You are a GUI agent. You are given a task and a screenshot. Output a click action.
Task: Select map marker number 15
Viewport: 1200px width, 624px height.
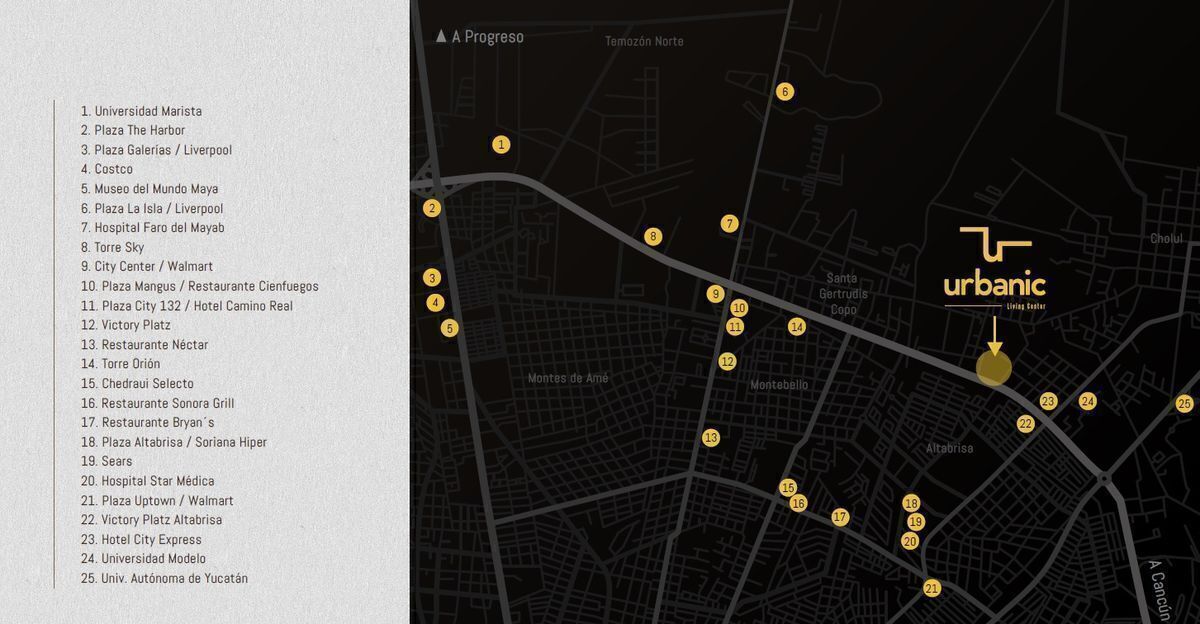(788, 487)
